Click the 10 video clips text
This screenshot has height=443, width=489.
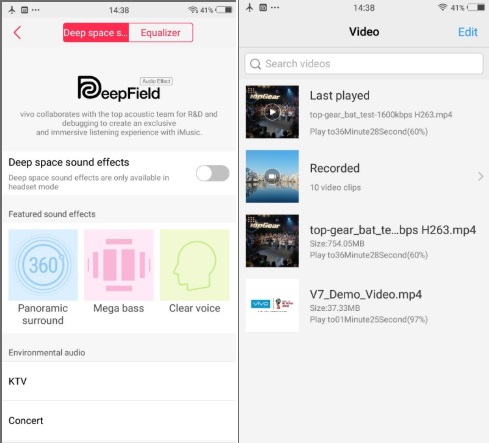pyautogui.click(x=335, y=187)
